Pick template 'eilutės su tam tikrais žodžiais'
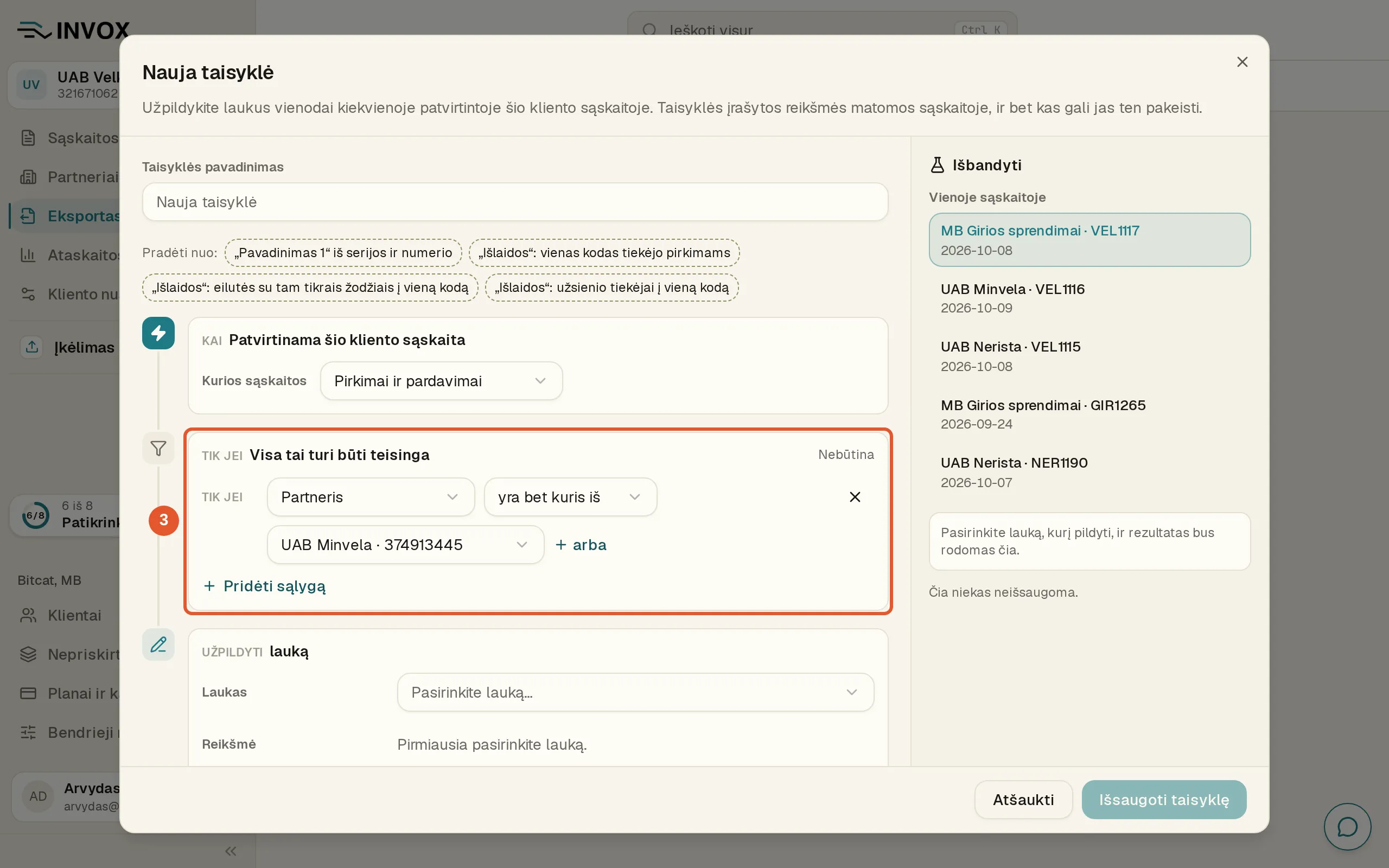The width and height of the screenshot is (1389, 868). pyautogui.click(x=310, y=288)
